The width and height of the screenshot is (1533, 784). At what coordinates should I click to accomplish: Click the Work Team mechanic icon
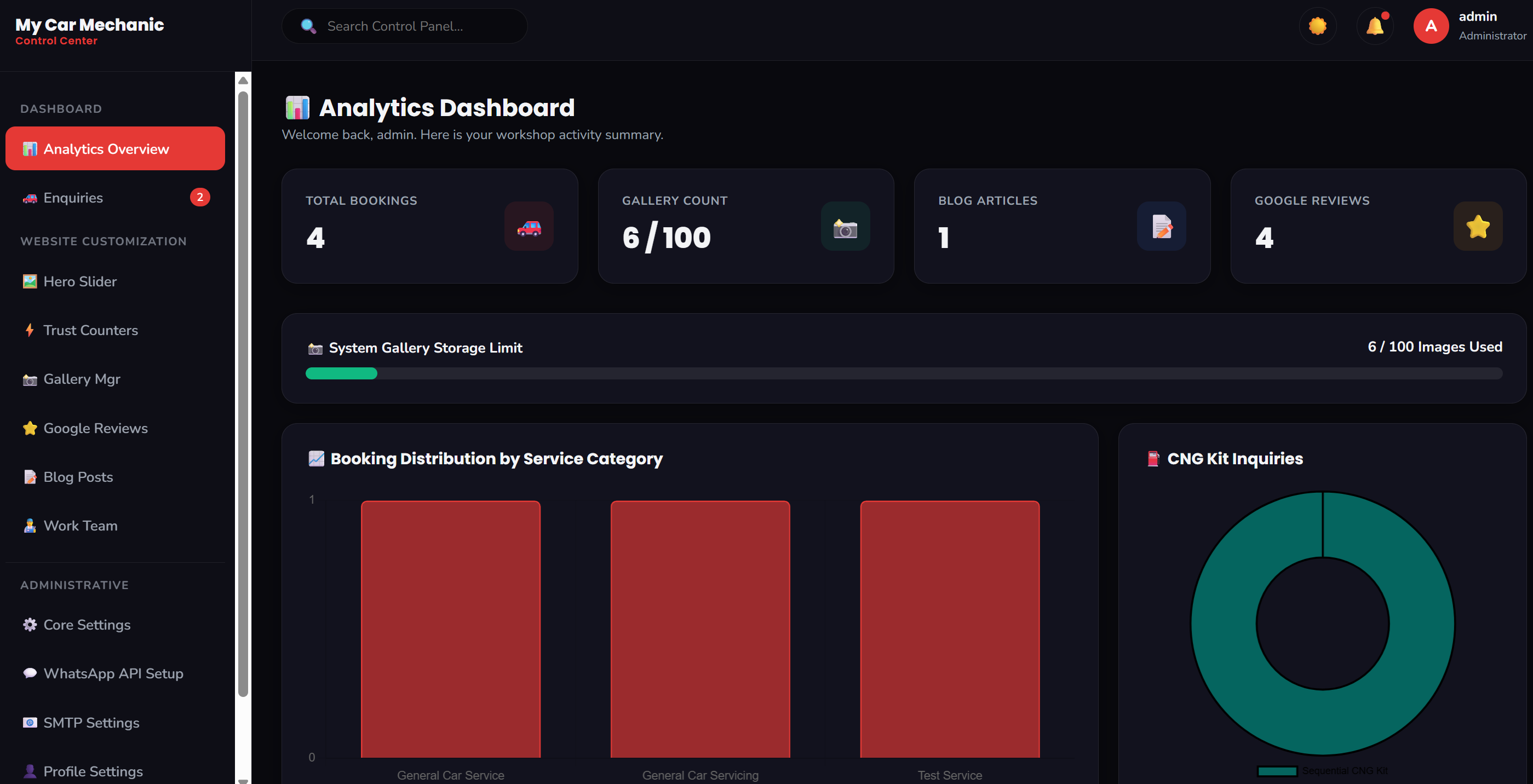pos(30,526)
